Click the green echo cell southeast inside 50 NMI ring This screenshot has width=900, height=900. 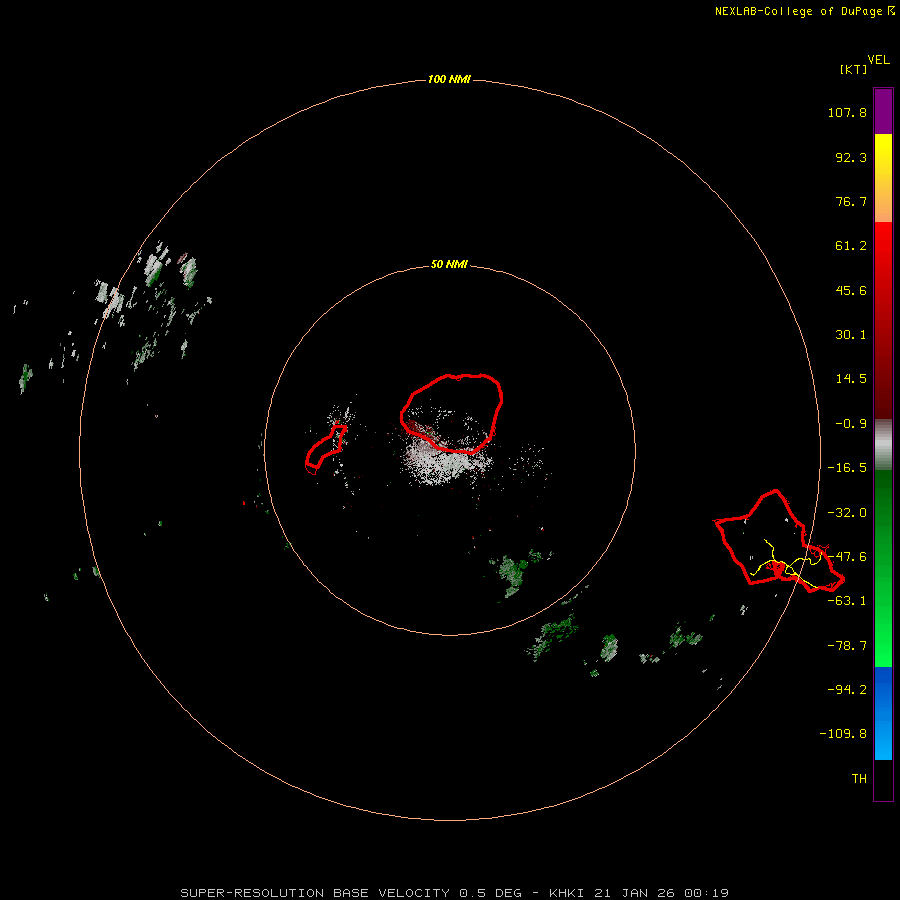point(514,574)
